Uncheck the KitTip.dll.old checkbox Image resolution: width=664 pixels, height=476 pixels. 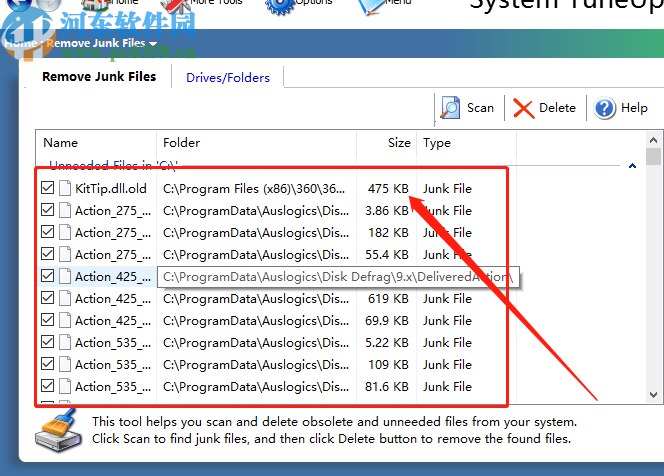47,188
